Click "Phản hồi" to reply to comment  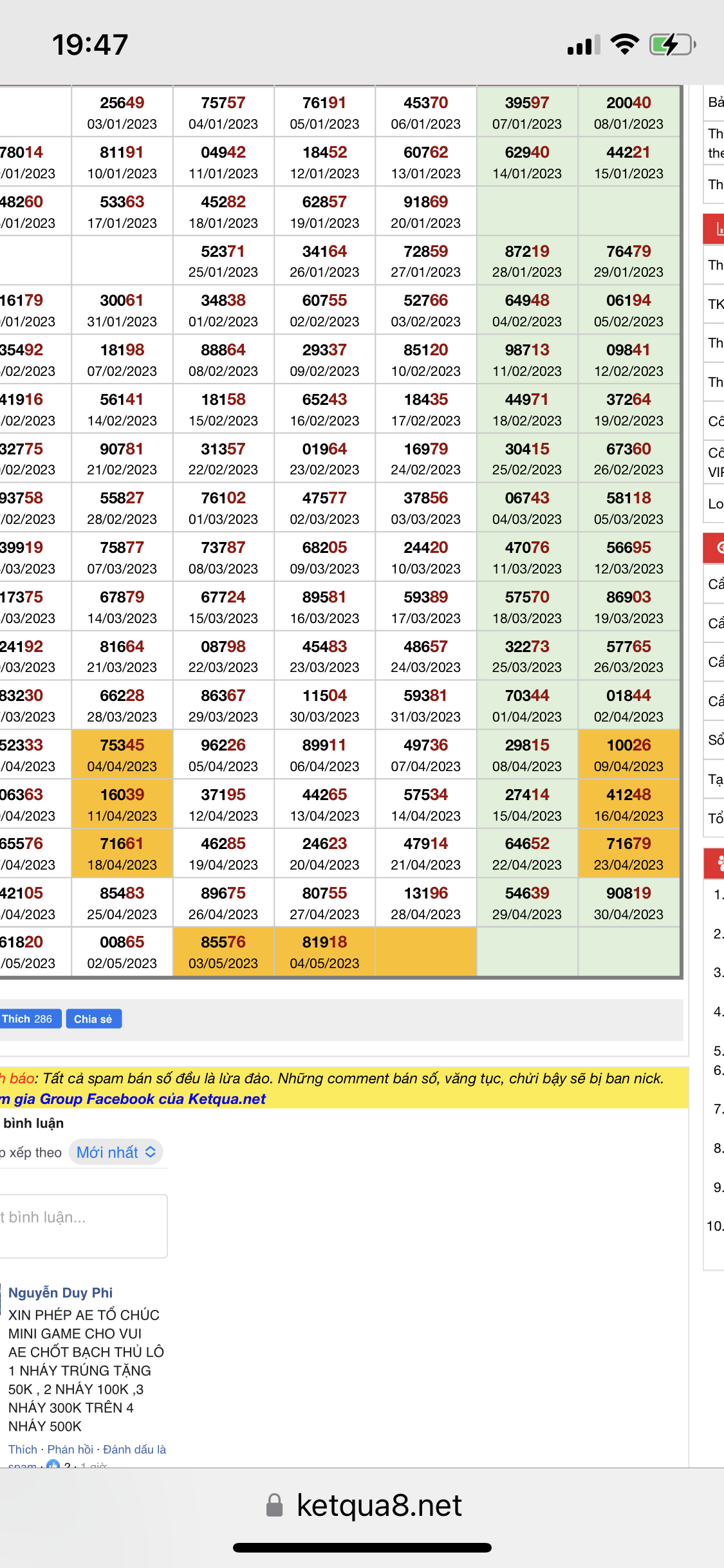pos(70,1449)
